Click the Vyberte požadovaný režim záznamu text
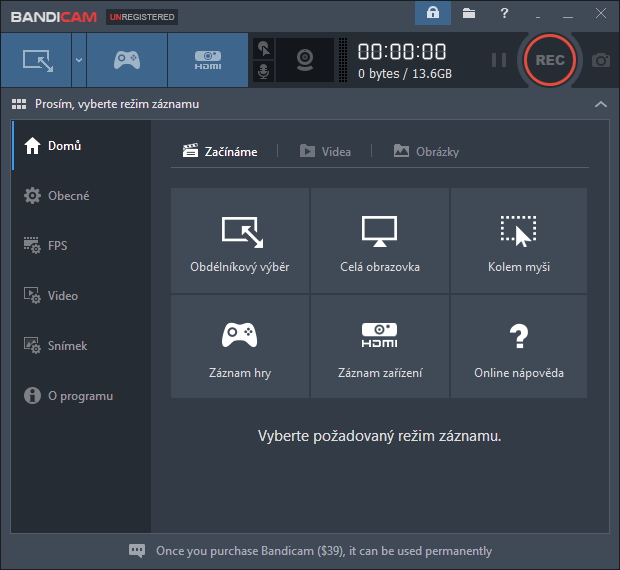This screenshot has width=620, height=570. click(380, 436)
